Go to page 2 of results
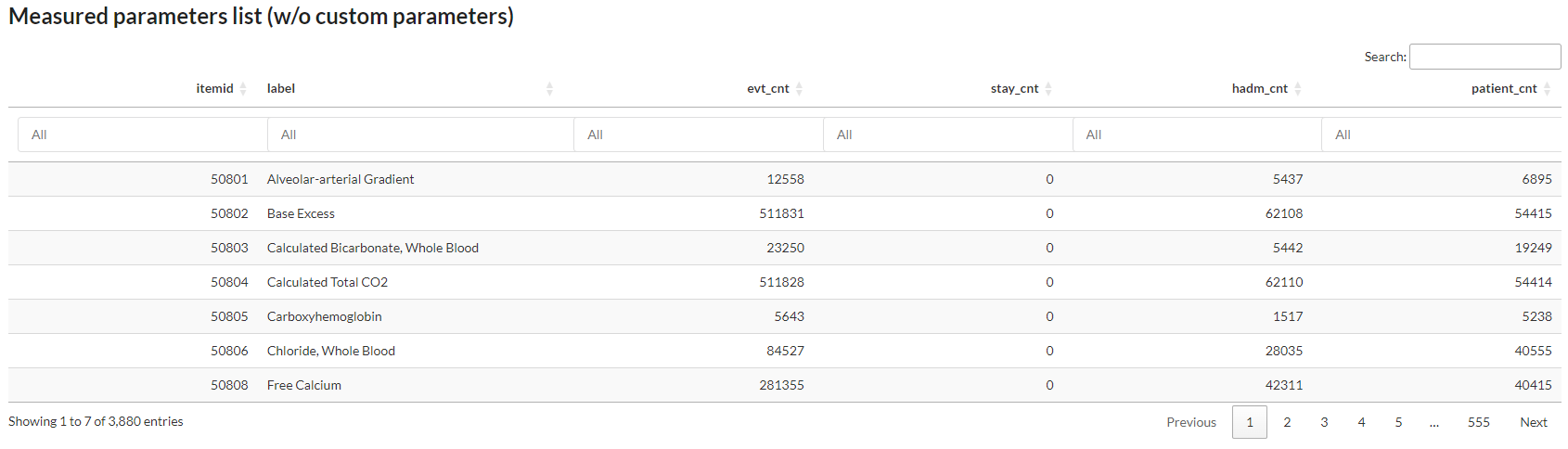 [1287, 422]
